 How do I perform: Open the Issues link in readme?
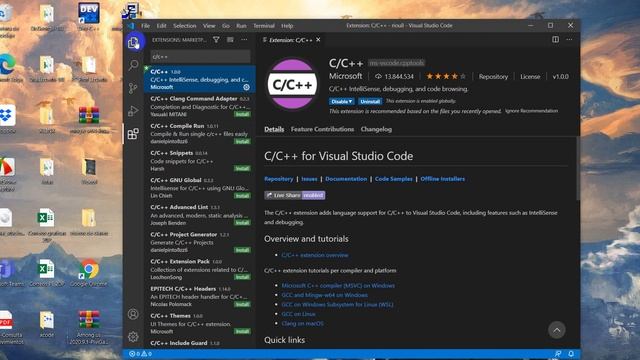309,179
